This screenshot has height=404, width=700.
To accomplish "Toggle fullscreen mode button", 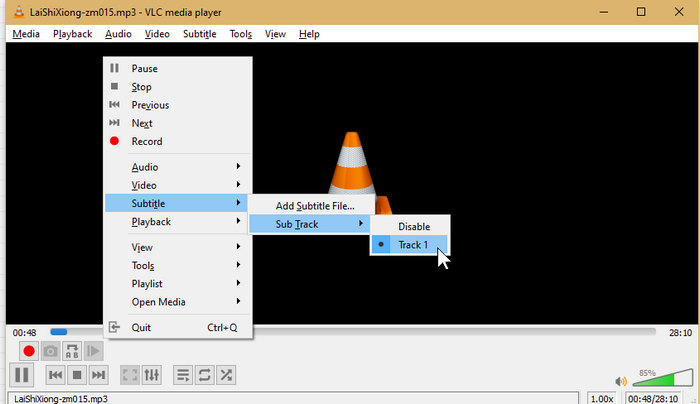I will pos(130,375).
